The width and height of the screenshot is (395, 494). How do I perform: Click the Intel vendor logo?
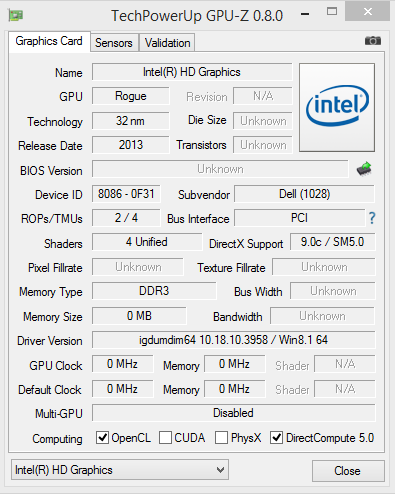337,107
